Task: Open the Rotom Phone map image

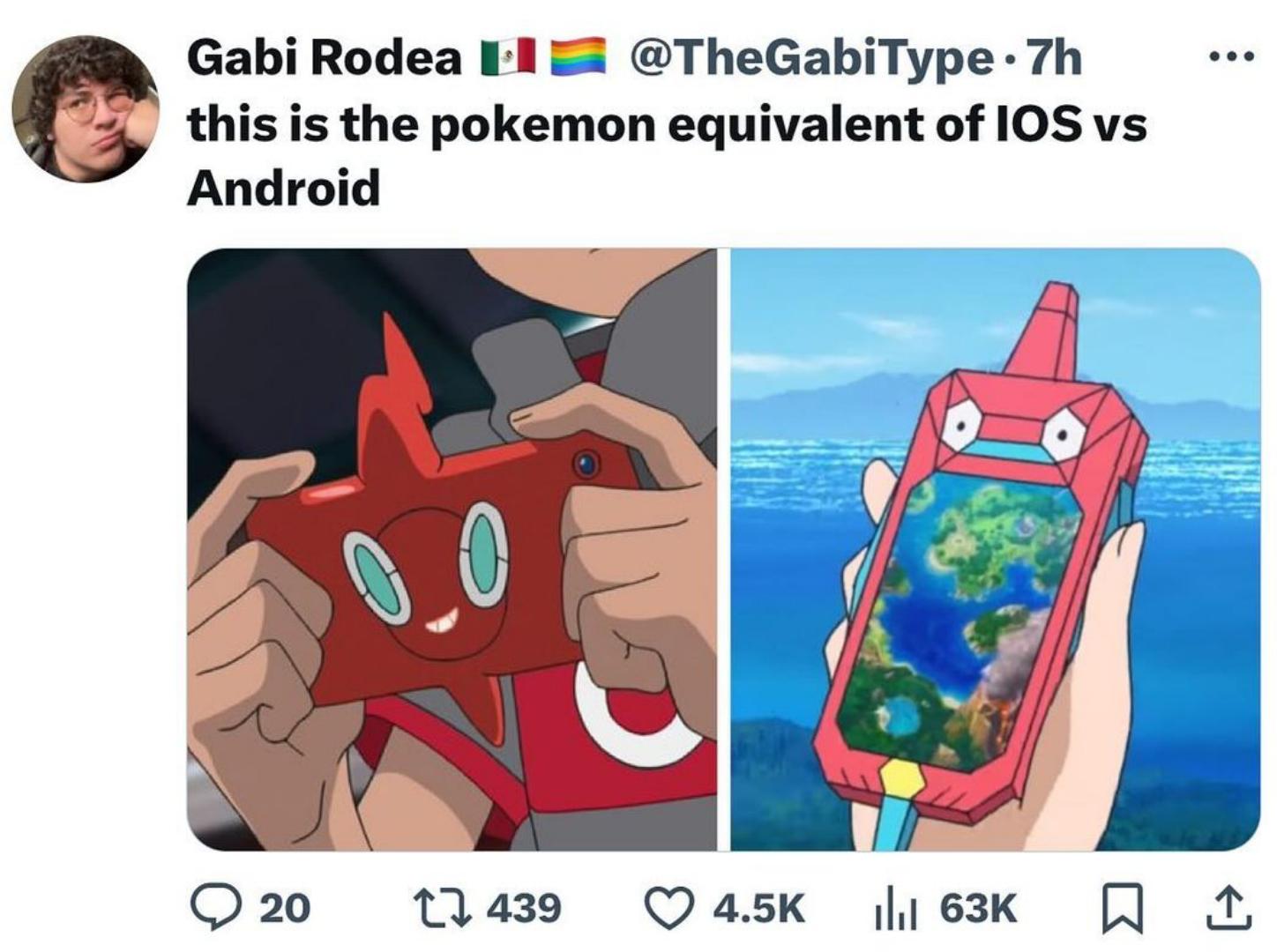Action: pyautogui.click(x=995, y=549)
